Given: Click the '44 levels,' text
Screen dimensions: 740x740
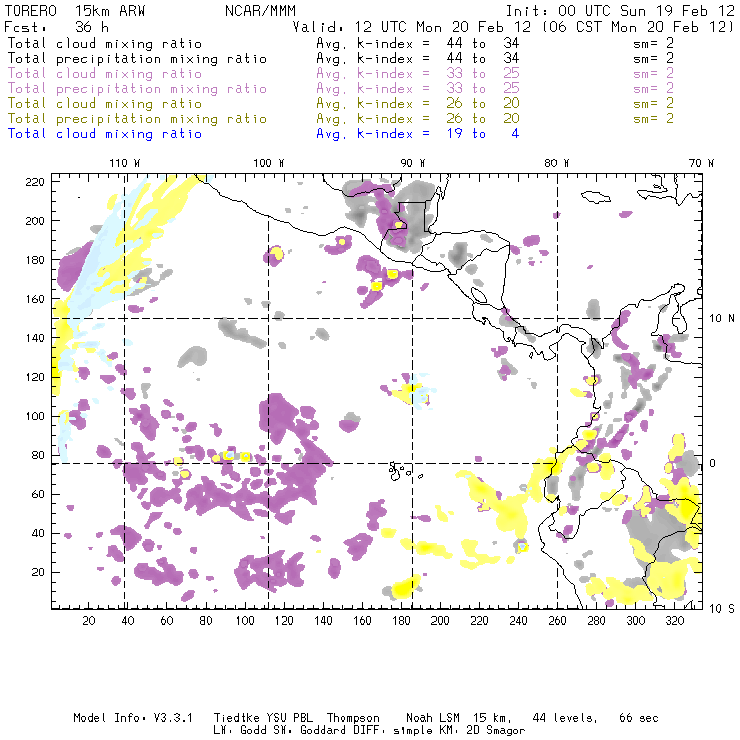Looking at the screenshot, I should (x=565, y=718).
